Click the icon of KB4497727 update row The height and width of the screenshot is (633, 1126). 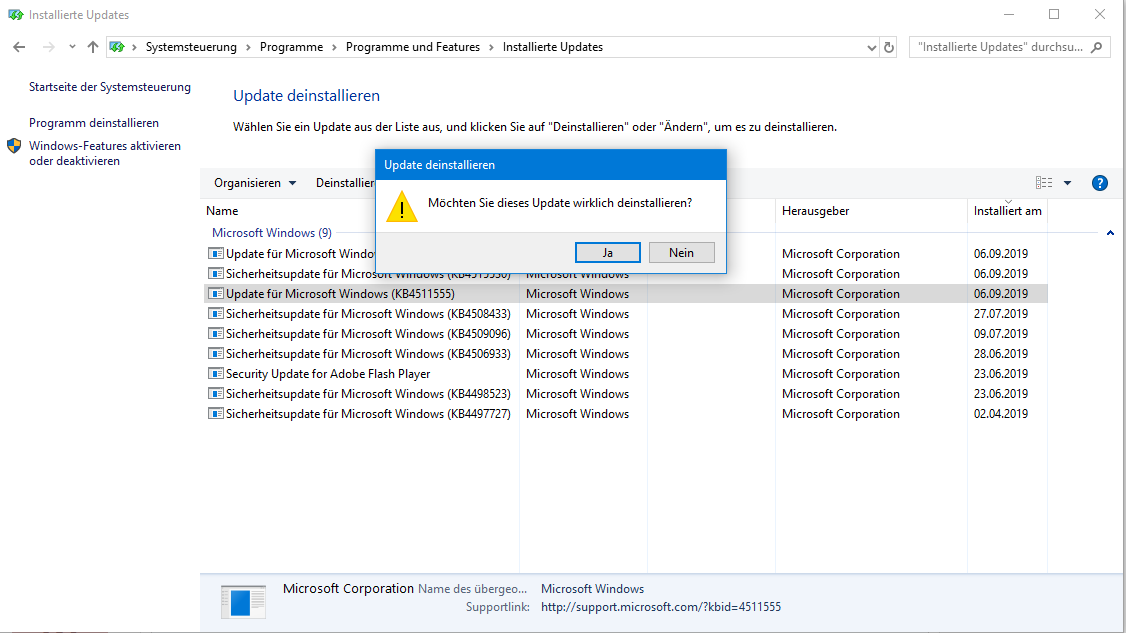tap(215, 415)
